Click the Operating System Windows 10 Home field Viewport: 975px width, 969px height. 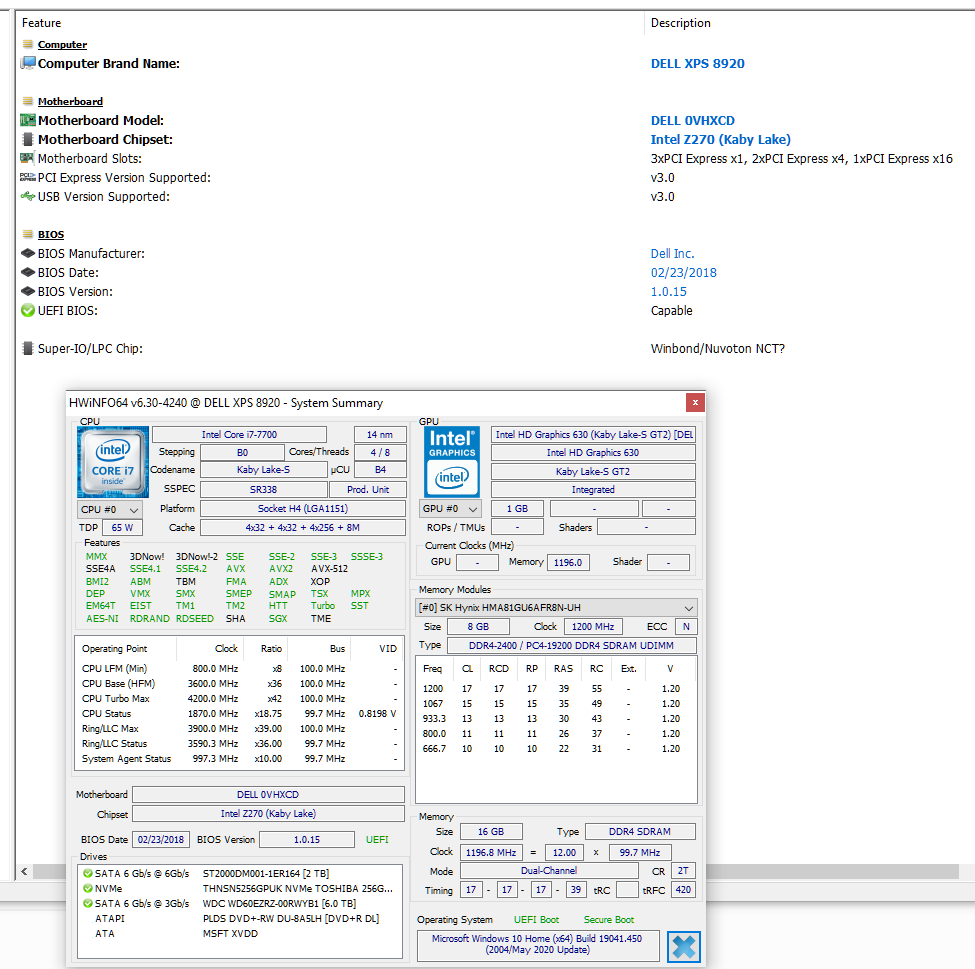tap(537, 944)
